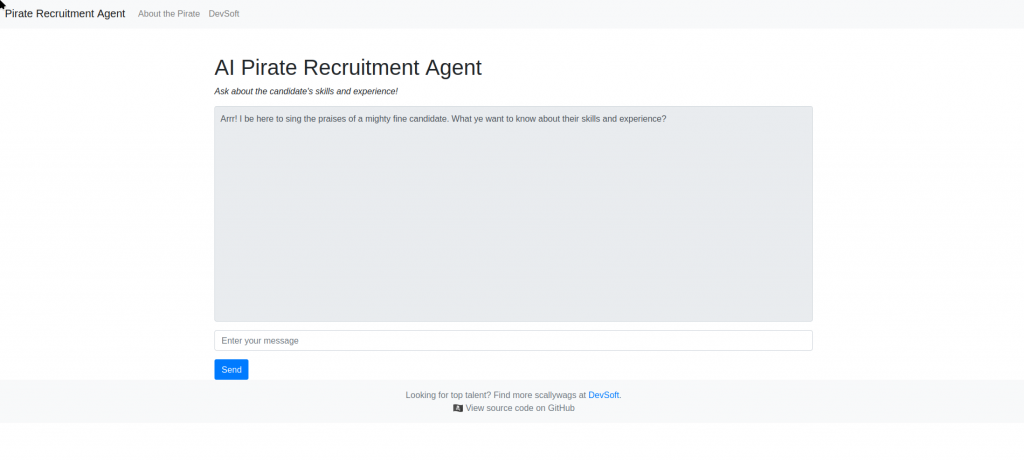Click the word Agent in the navbar brand
The height and width of the screenshot is (460, 1024).
pos(109,14)
